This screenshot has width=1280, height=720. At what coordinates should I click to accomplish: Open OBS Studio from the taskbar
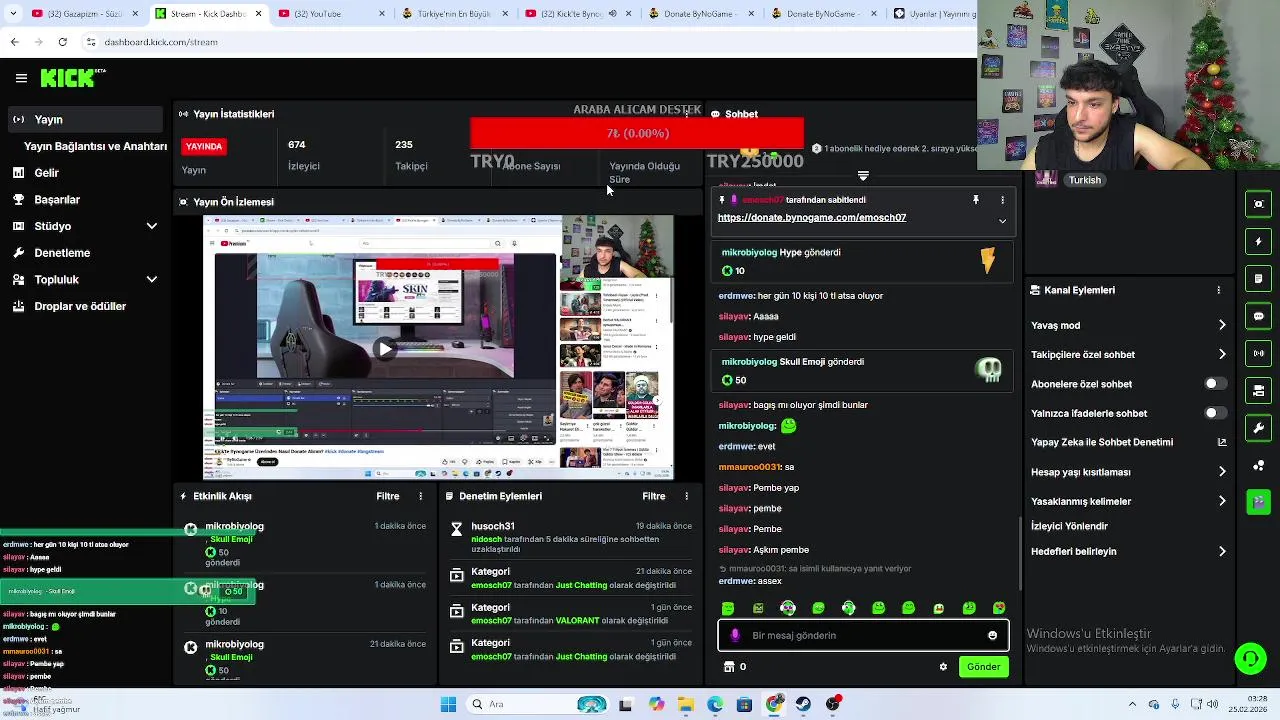833,704
